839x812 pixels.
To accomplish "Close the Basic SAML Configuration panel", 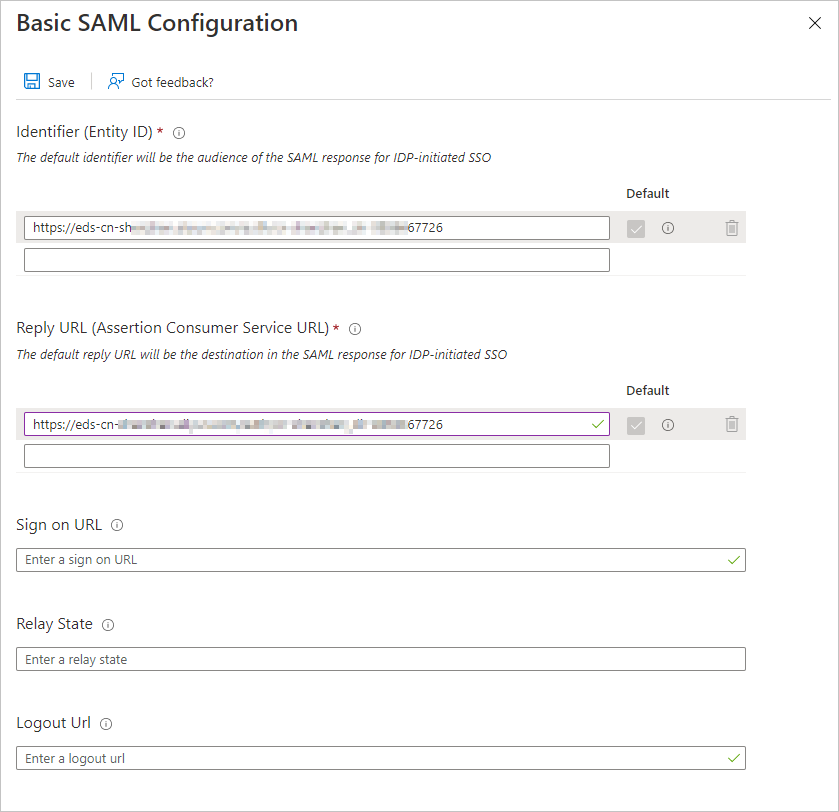I will (x=815, y=23).
